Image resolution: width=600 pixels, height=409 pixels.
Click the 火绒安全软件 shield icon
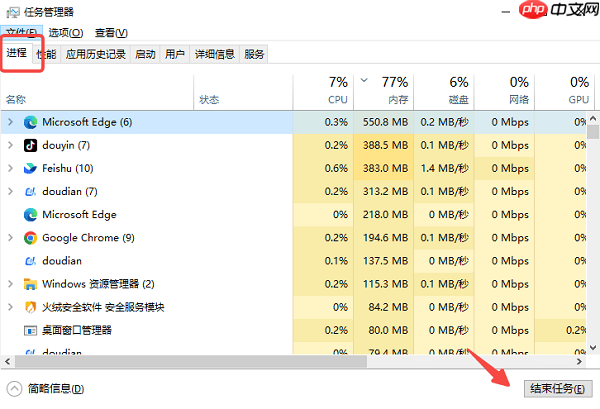coord(30,307)
